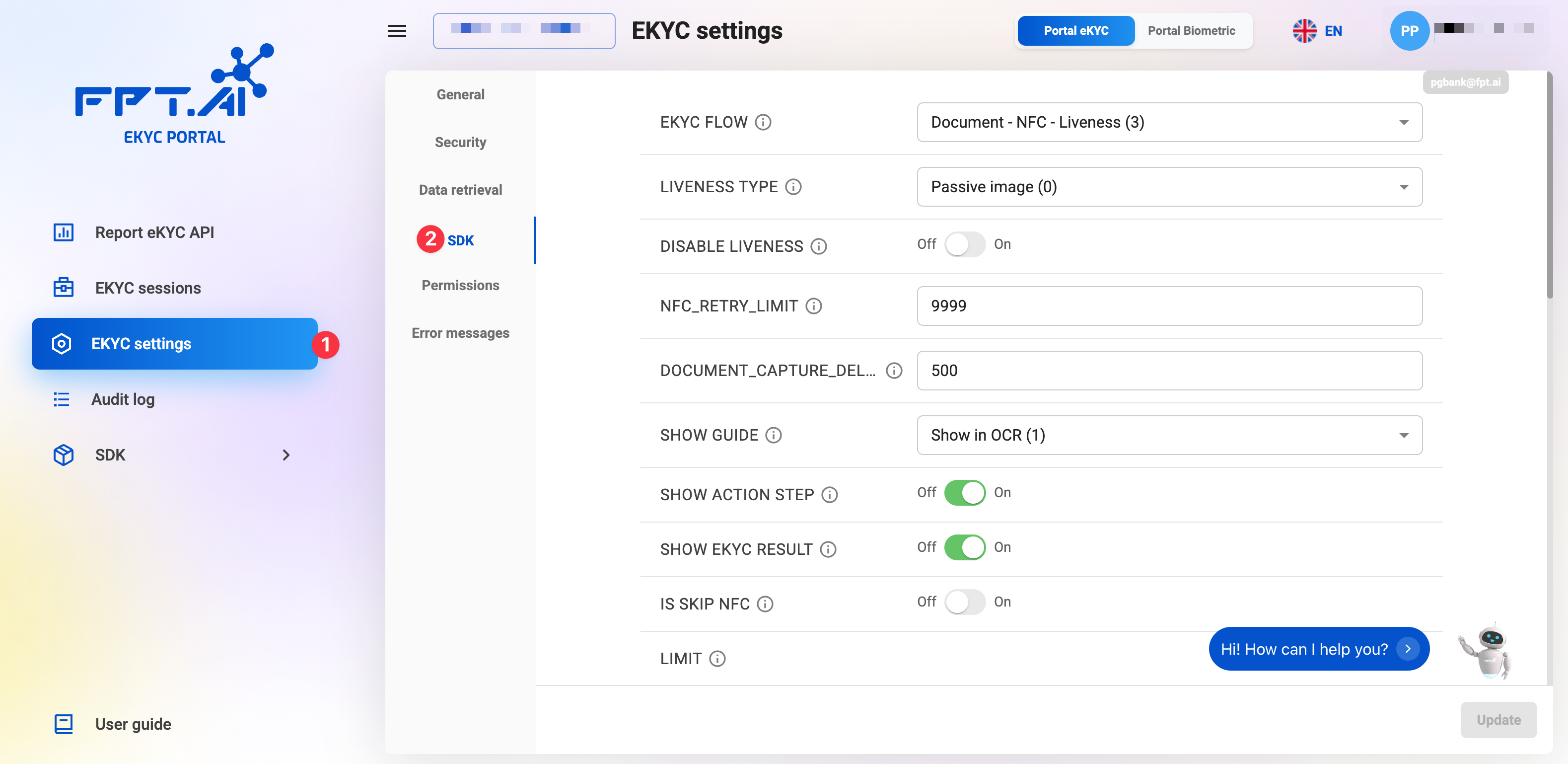
Task: Click the UK flag language icon
Action: pos(1304,31)
